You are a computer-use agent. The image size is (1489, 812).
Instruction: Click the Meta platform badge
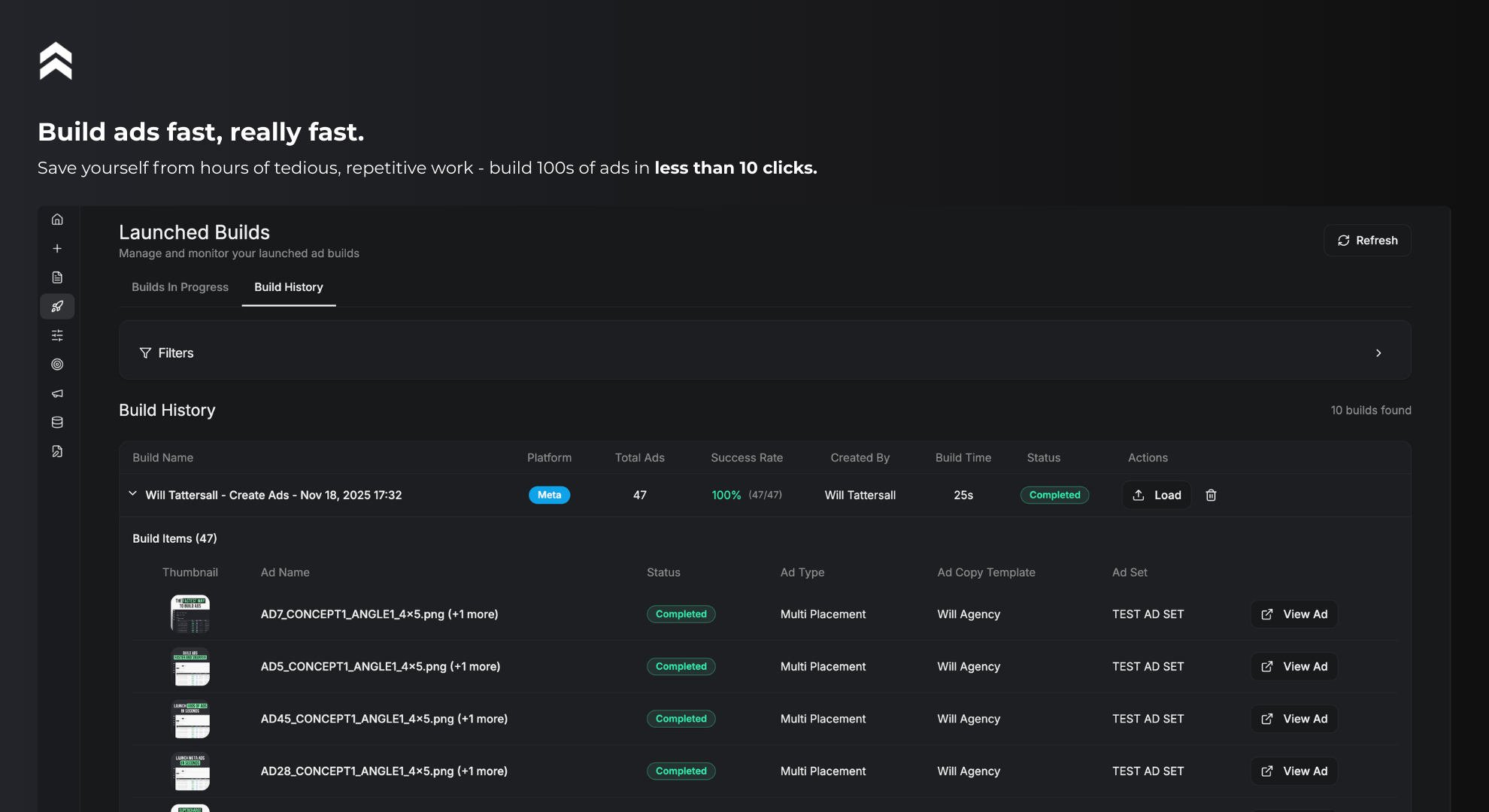(549, 495)
